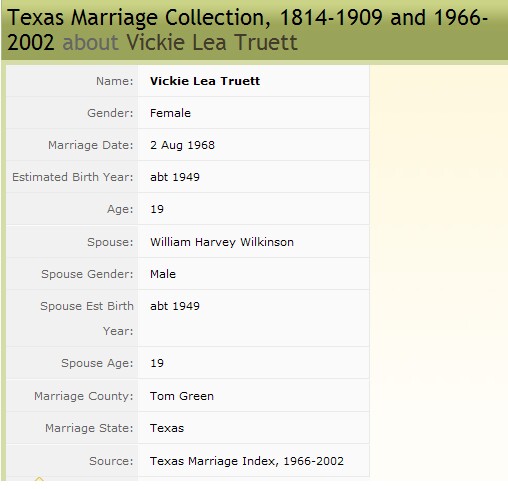Viewport: 508px width, 489px height.
Task: Click the Source field label
Action: (x=111, y=461)
